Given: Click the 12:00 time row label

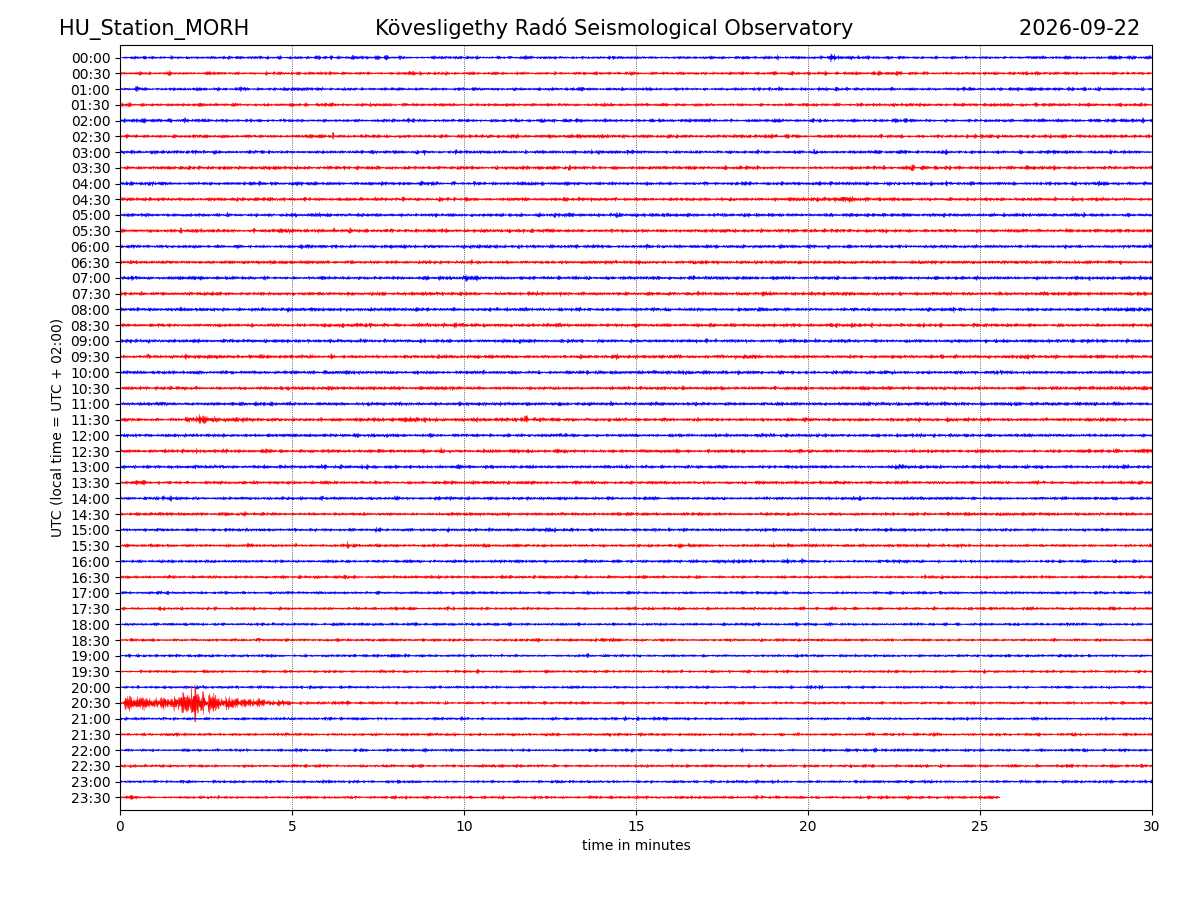Looking at the screenshot, I should pyautogui.click(x=91, y=436).
